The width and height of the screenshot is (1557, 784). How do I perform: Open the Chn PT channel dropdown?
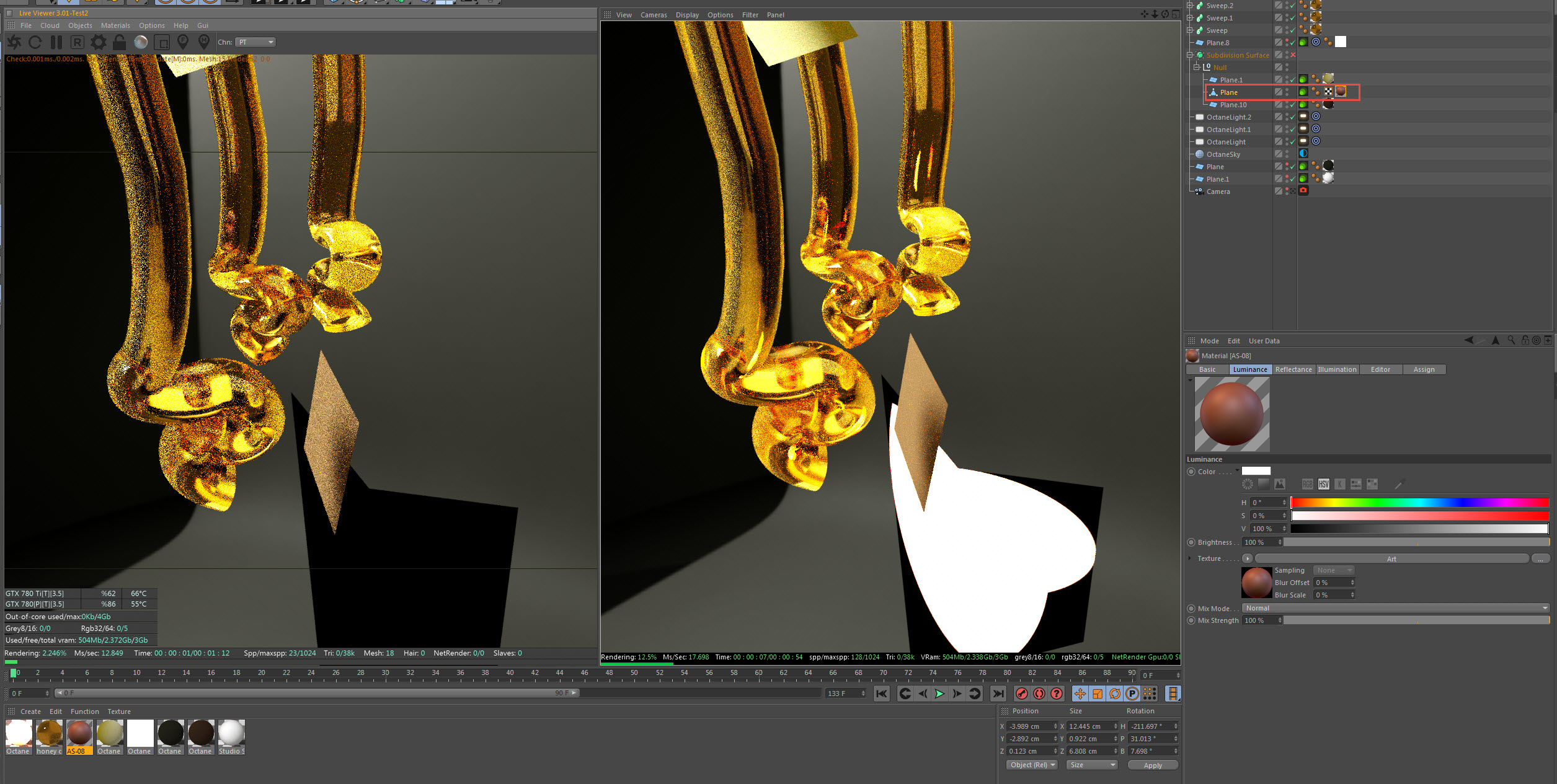tap(255, 42)
